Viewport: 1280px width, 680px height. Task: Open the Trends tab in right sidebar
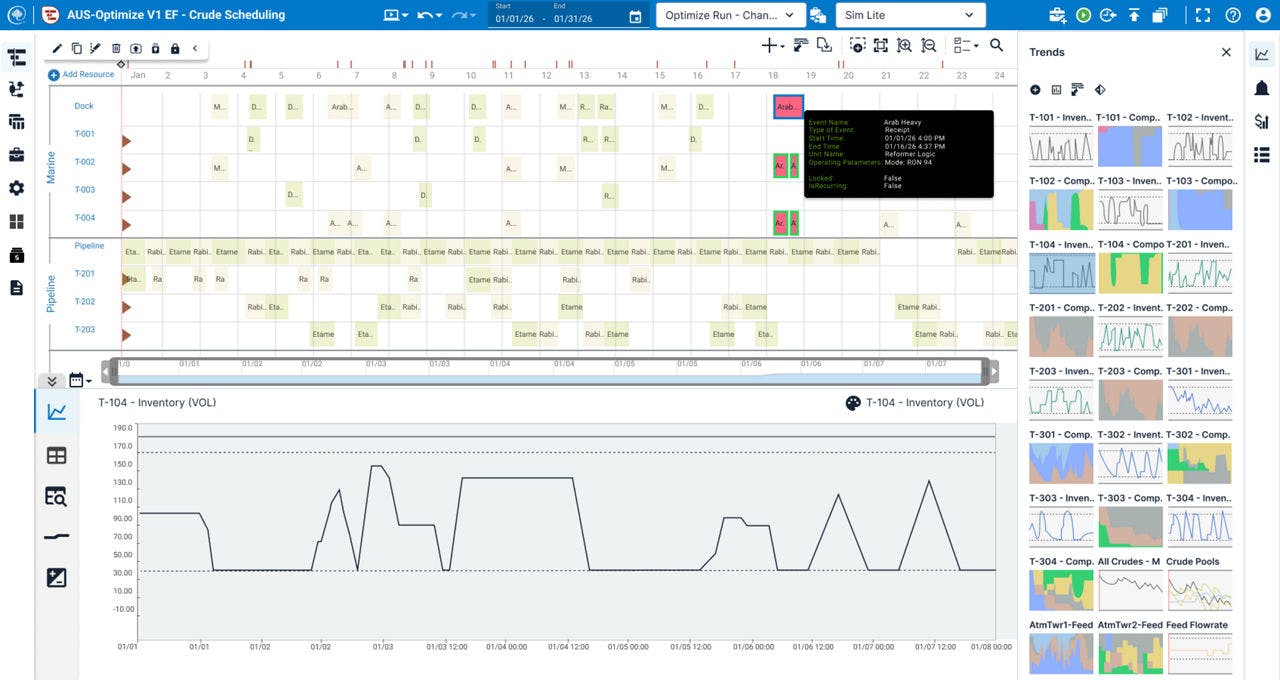1261,55
